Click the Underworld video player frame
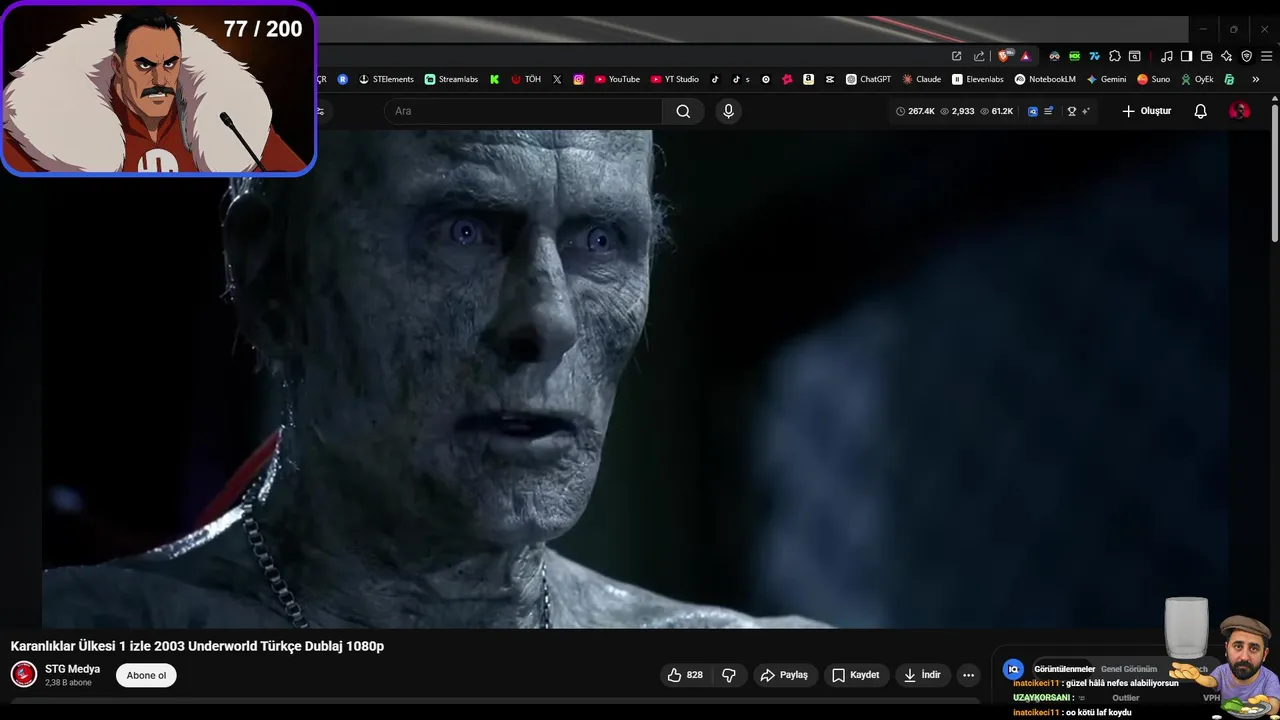Screen dimensions: 1280x720 pyautogui.click(x=635, y=380)
